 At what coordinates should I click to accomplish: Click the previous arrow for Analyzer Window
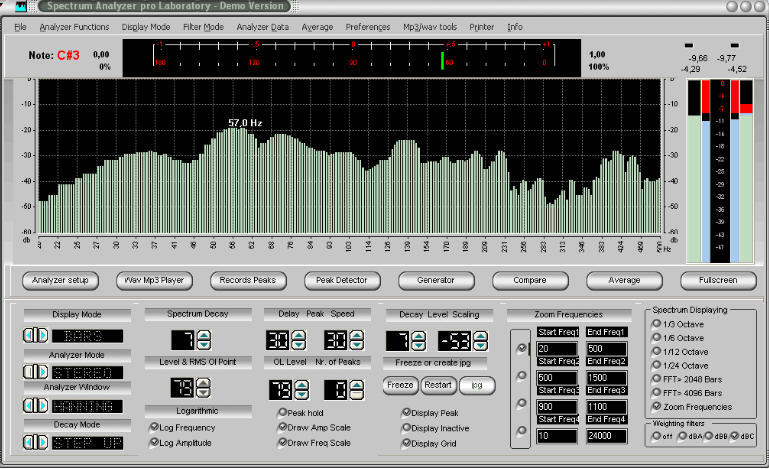pyautogui.click(x=29, y=406)
